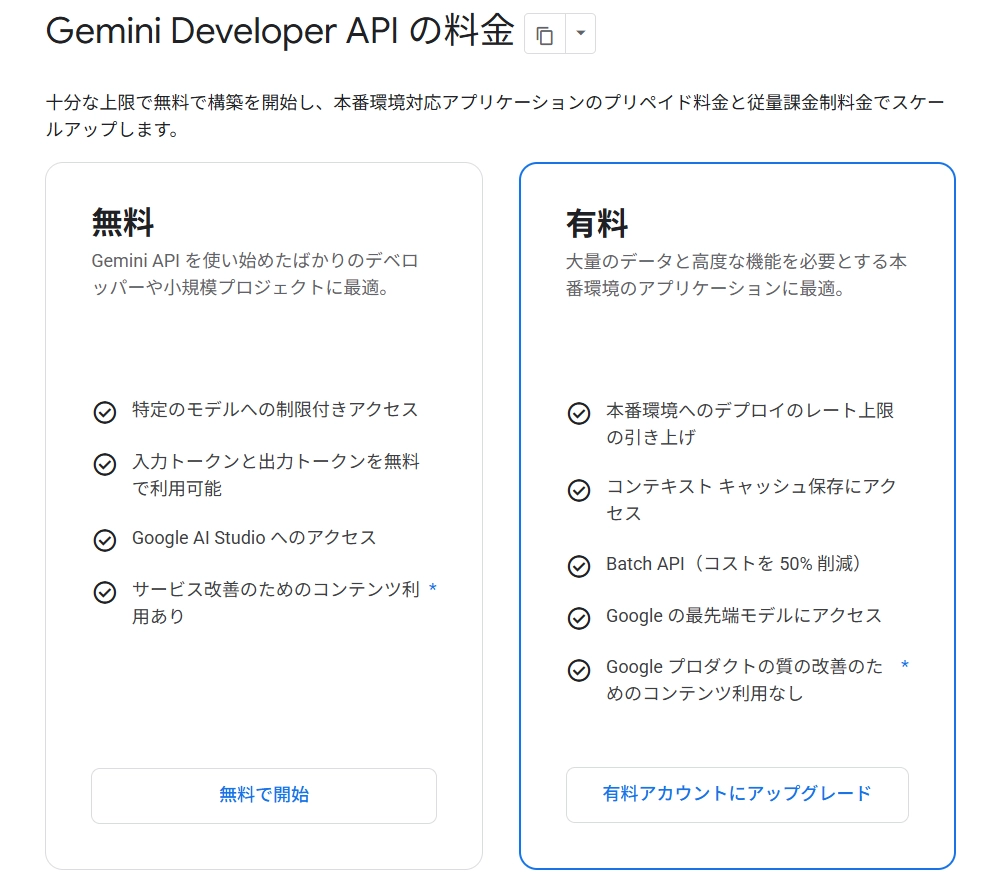The width and height of the screenshot is (1004, 880).
Task: Click the asterisk link after Google プロダクトの質の改善のた
Action: click(905, 665)
